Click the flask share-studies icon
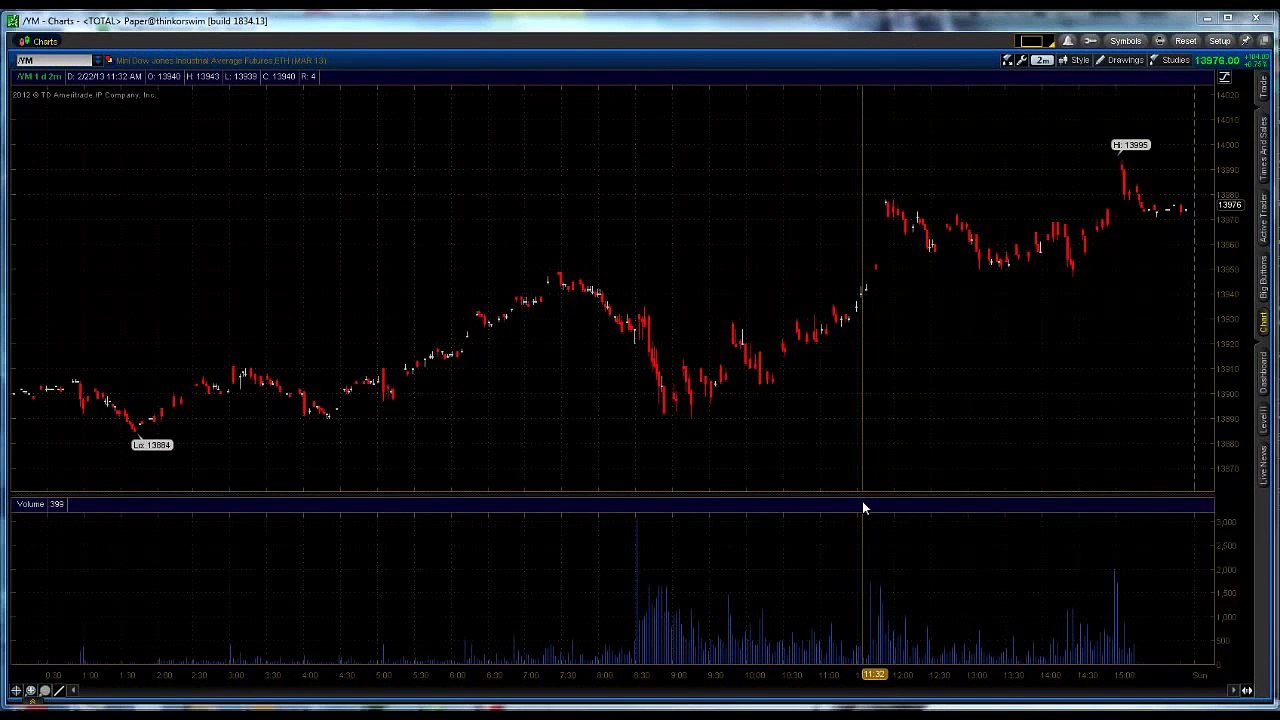The width and height of the screenshot is (1280, 720). click(1007, 61)
